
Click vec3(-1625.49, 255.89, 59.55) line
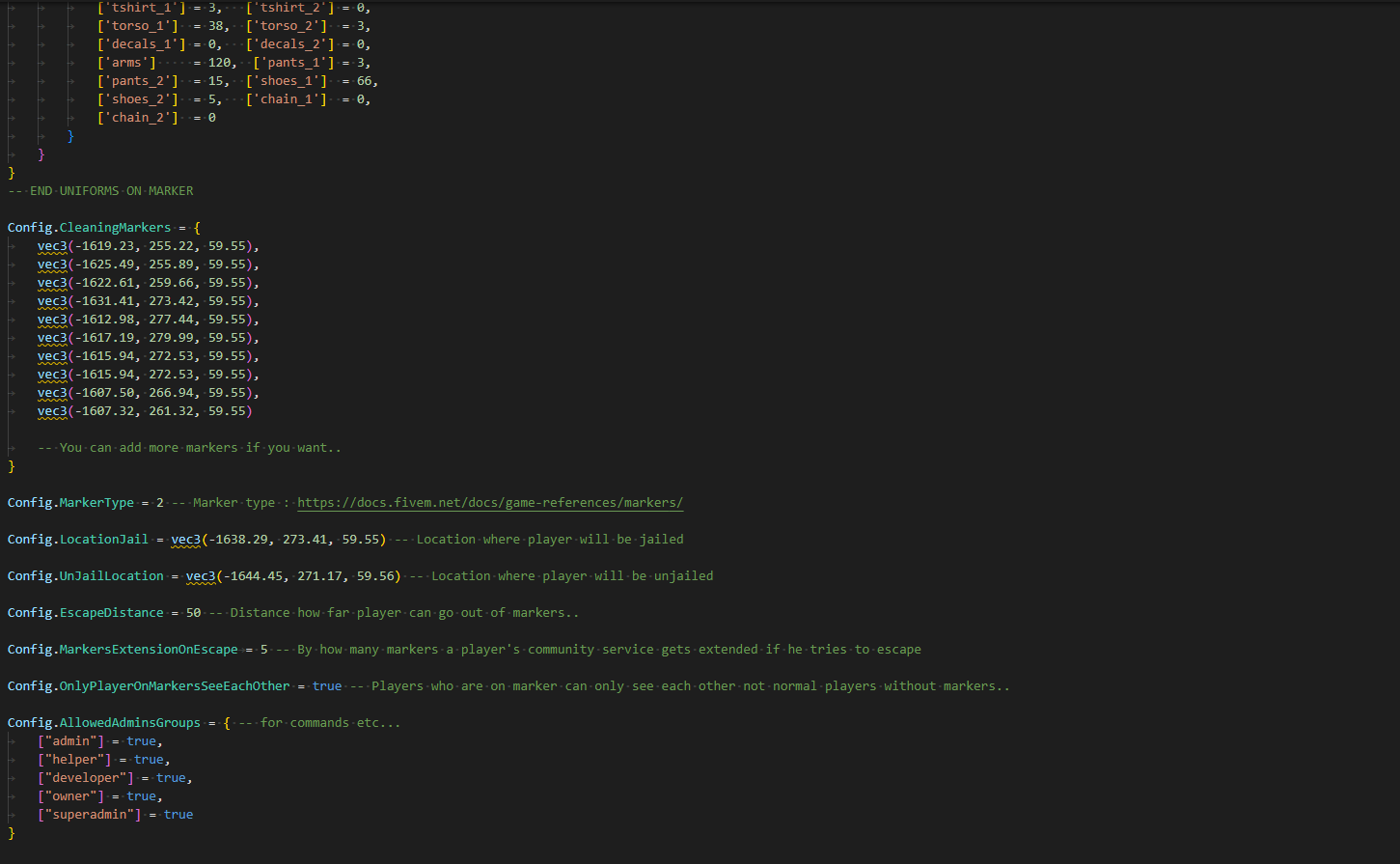(149, 265)
